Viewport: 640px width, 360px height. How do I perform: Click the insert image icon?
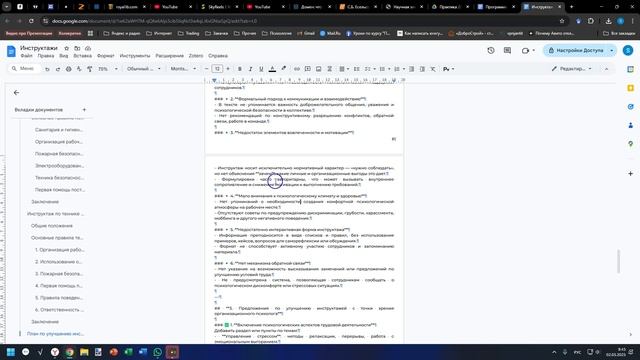point(318,69)
